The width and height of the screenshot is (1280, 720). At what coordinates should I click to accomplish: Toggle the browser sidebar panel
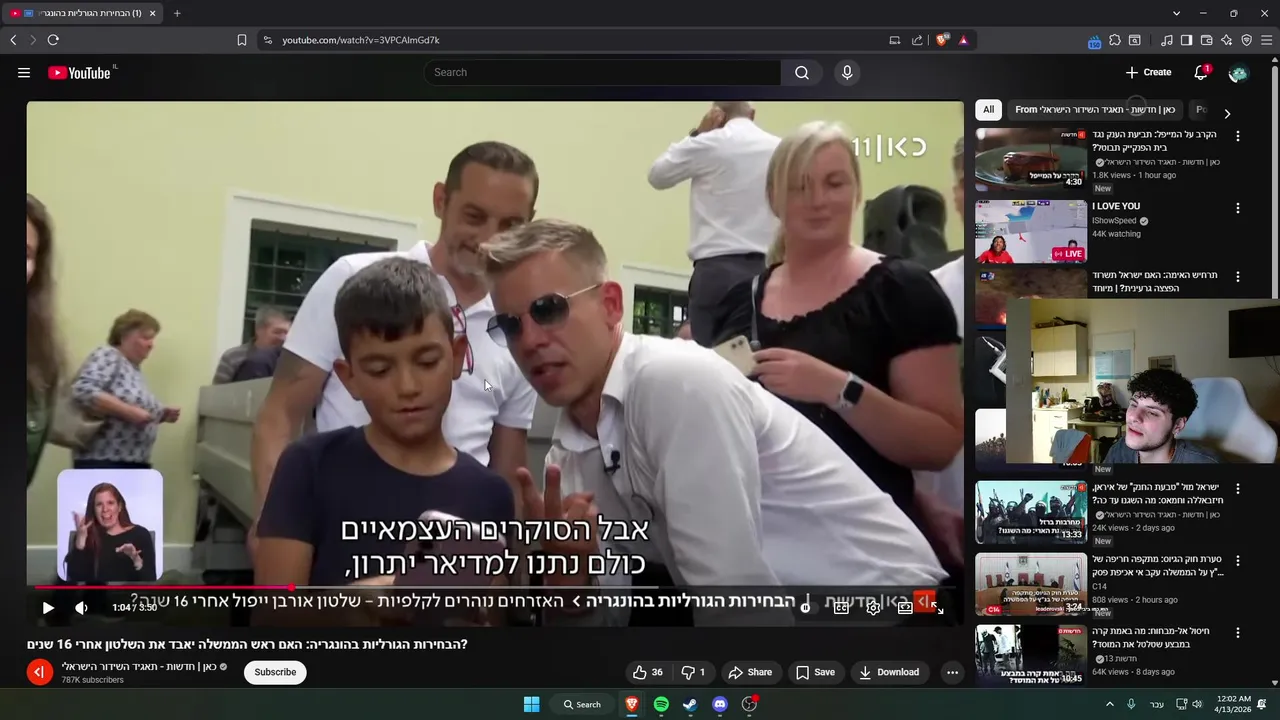(1186, 40)
